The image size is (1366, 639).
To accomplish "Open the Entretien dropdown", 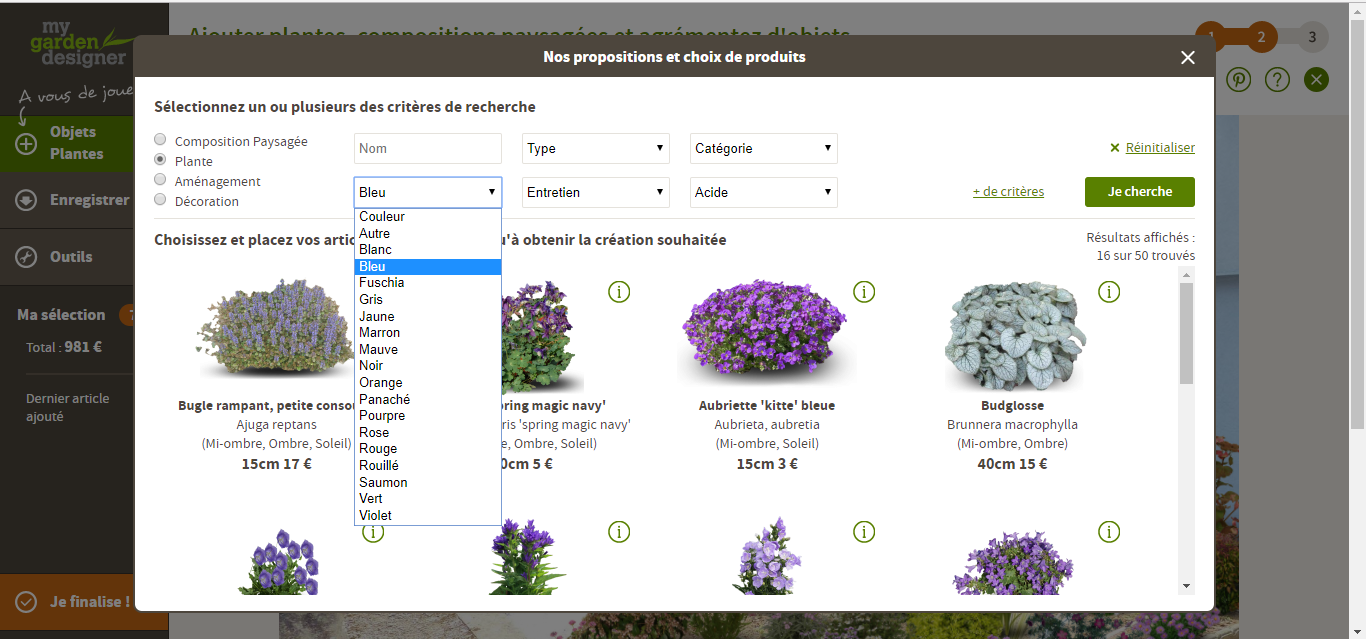I will [x=596, y=192].
